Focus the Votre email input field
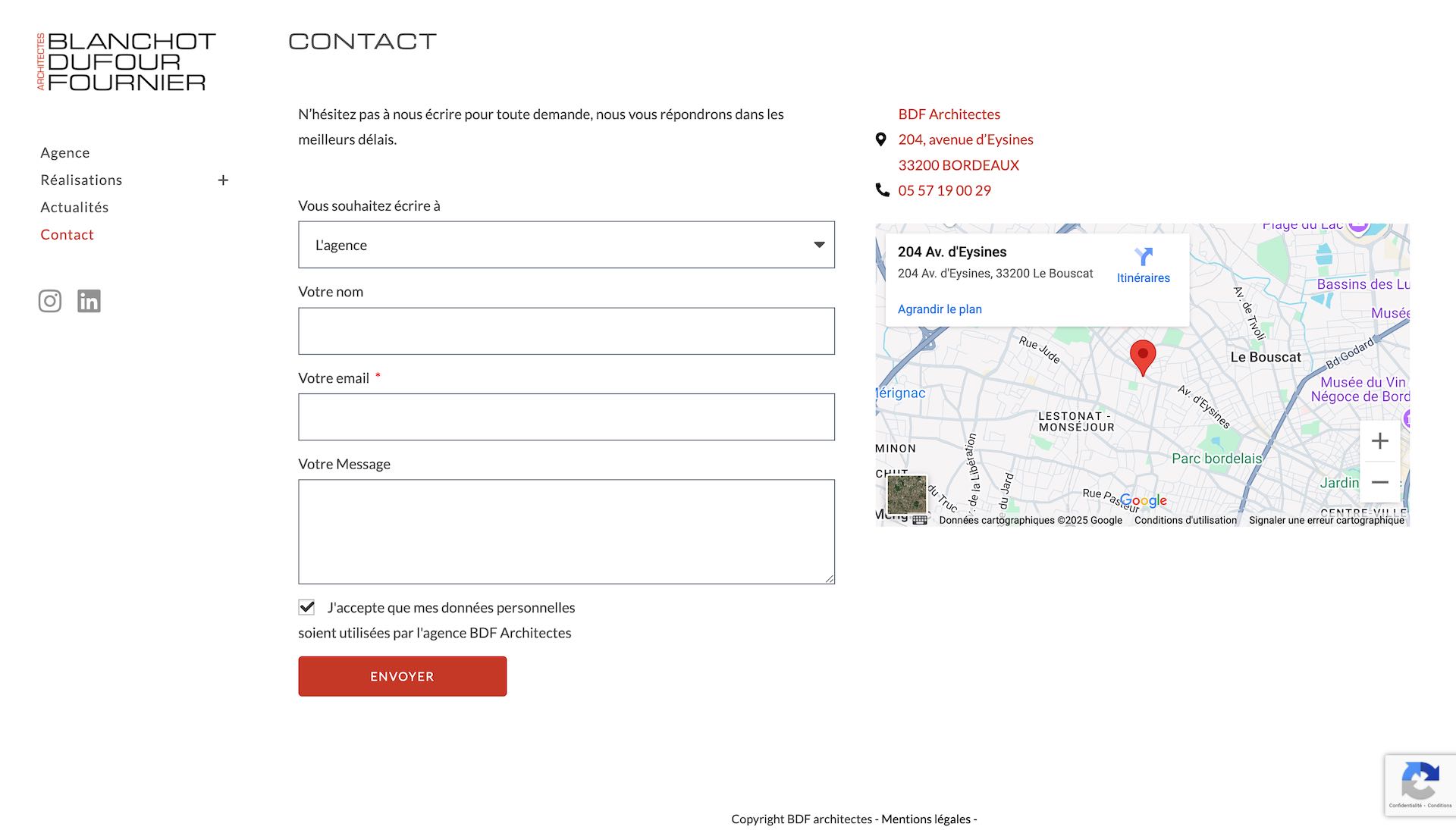 [x=566, y=417]
